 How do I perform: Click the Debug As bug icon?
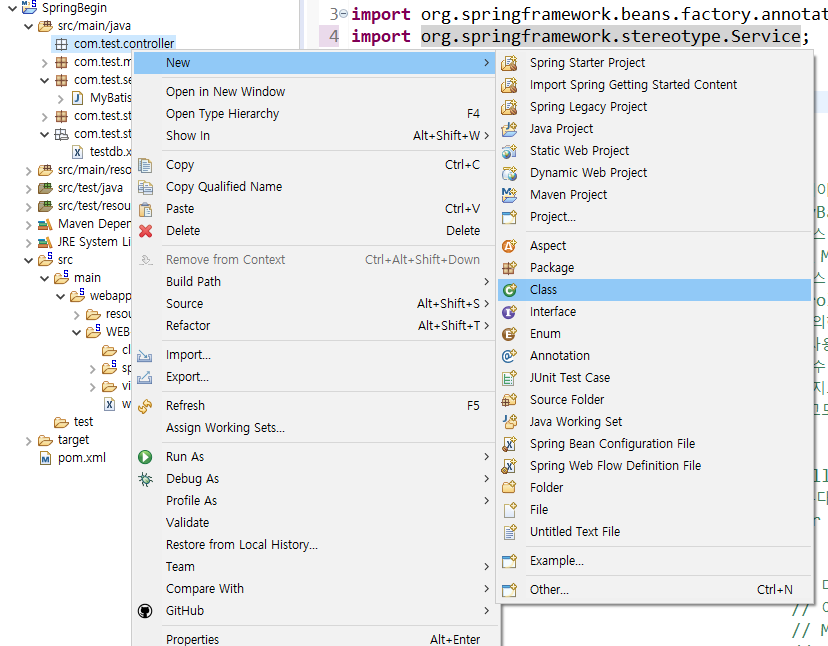pos(145,479)
